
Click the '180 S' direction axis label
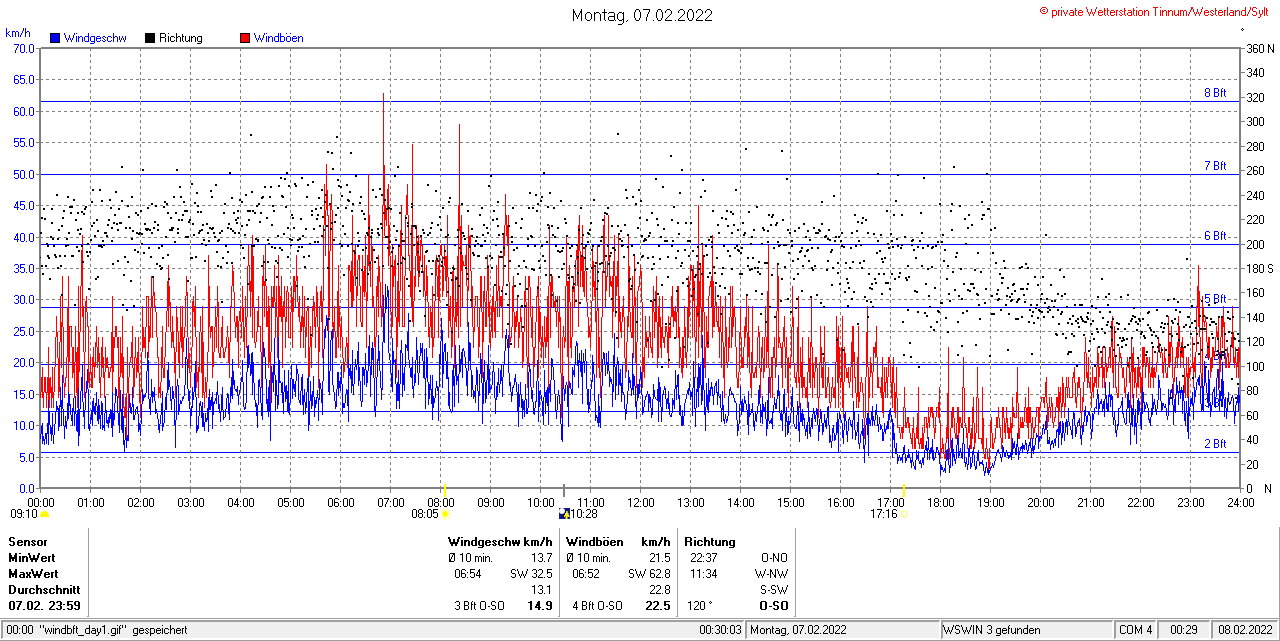pos(1260,268)
